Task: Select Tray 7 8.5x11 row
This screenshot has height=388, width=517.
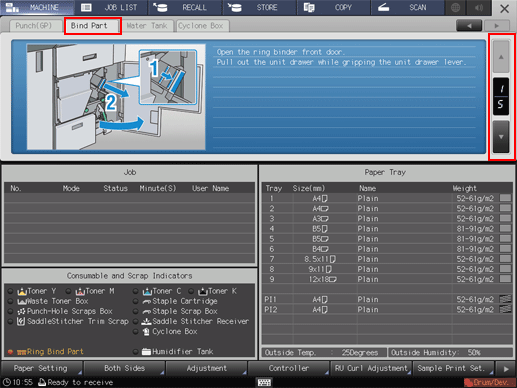Action: (387, 259)
